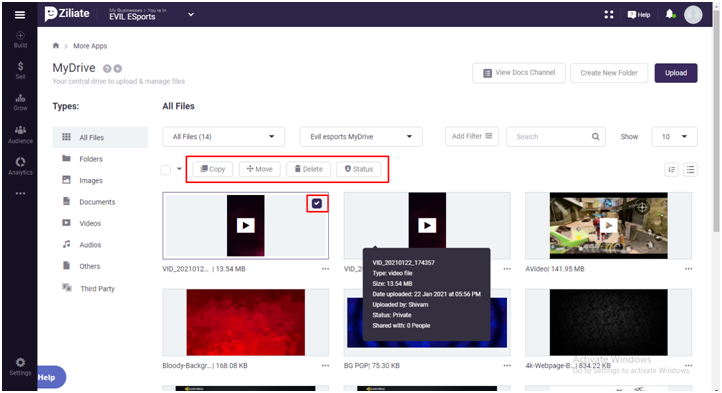Click the Move button
722x393 pixels.
260,169
